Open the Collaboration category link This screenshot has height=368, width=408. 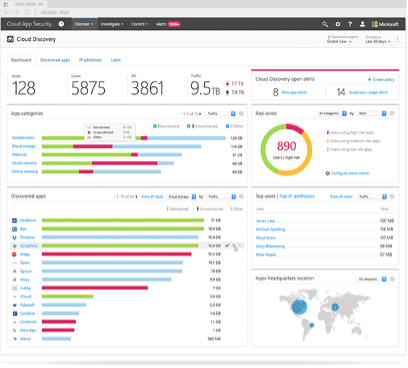click(x=23, y=138)
